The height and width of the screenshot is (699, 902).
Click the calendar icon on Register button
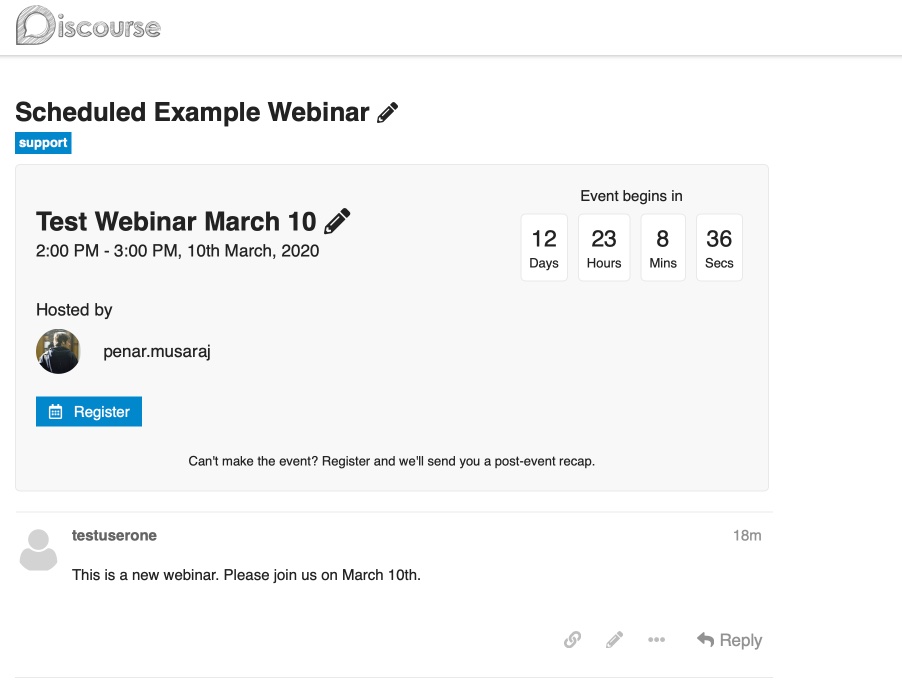pyautogui.click(x=56, y=412)
